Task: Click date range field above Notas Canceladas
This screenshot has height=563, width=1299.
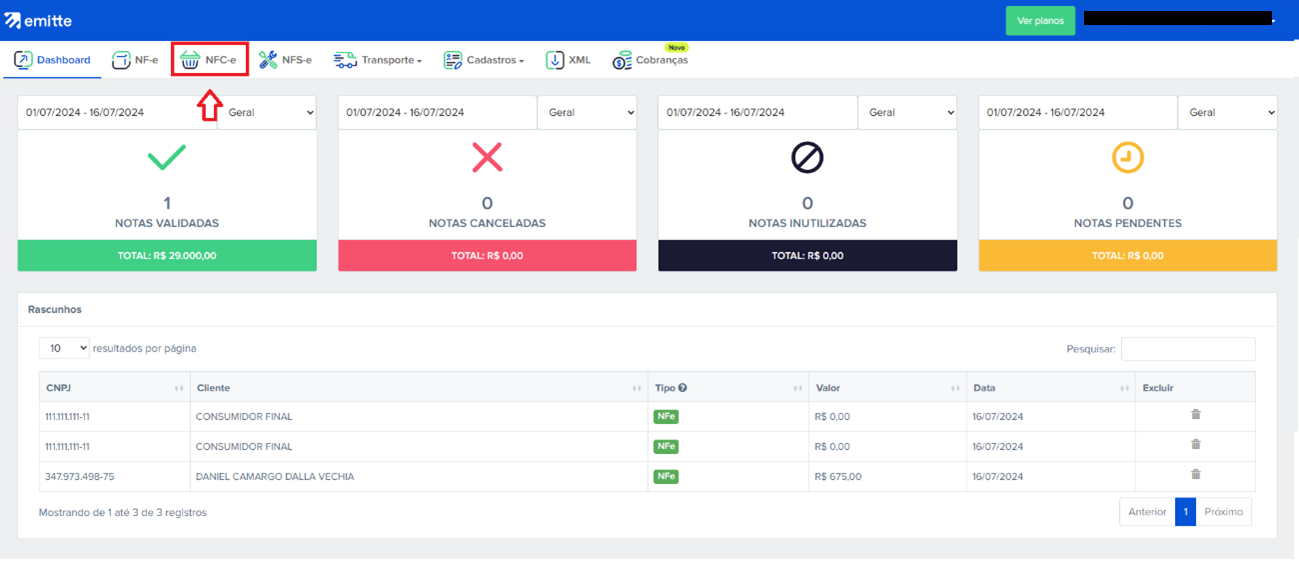Action: coord(437,113)
